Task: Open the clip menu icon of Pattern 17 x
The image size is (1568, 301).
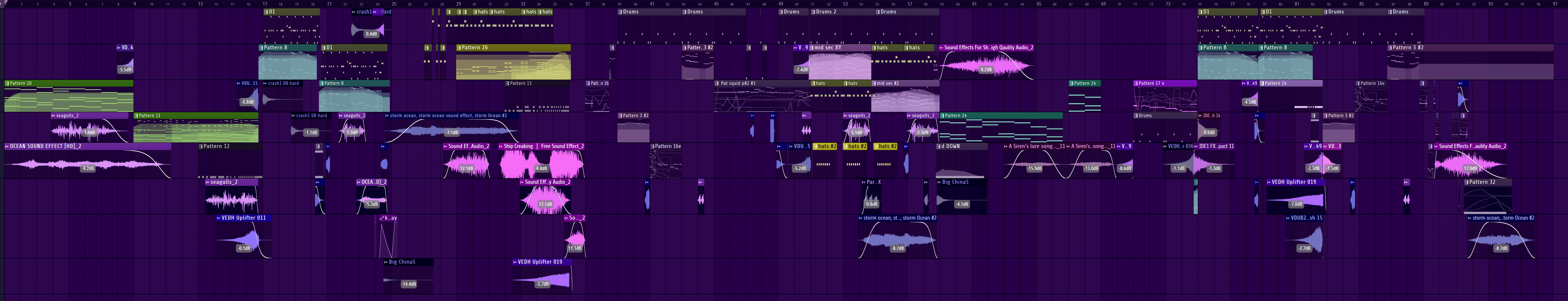Action: click(x=1136, y=83)
